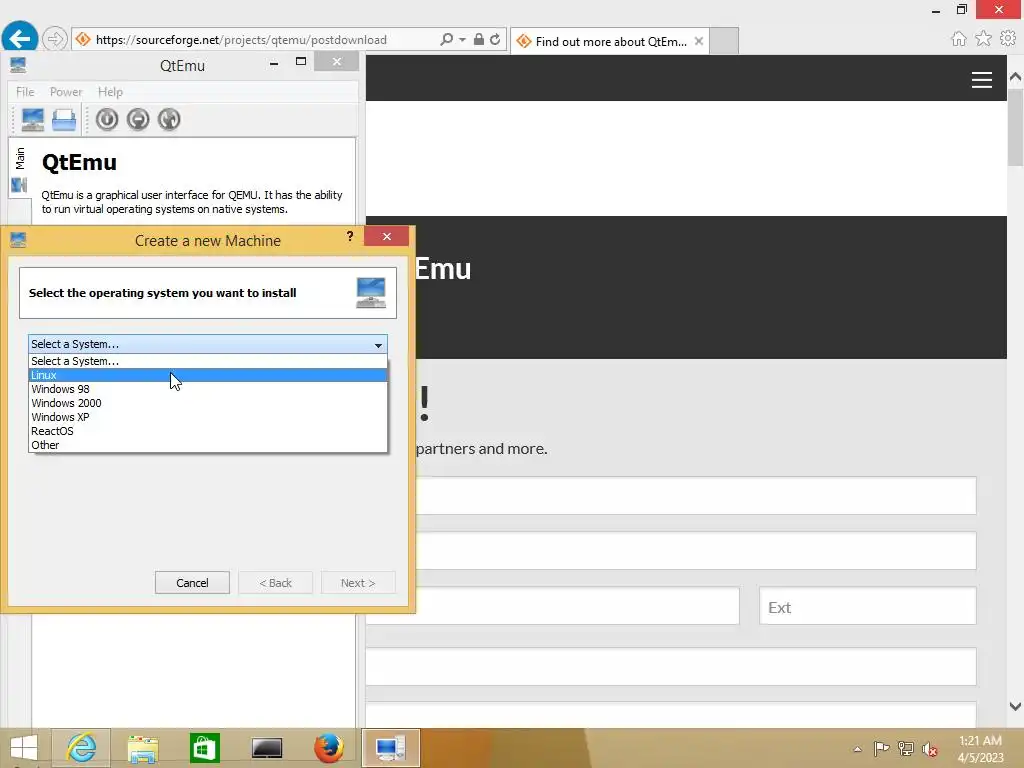Click the Ext input field on web page

[867, 606]
